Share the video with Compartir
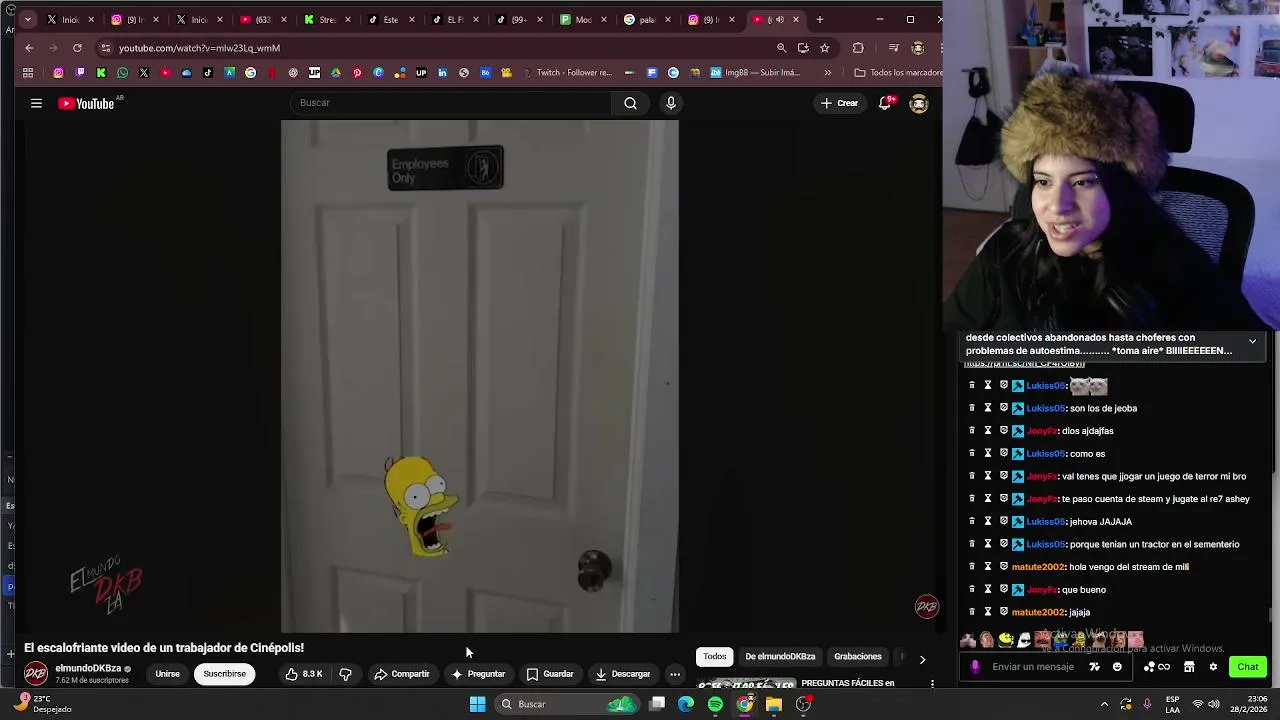1280x720 pixels. 402,674
